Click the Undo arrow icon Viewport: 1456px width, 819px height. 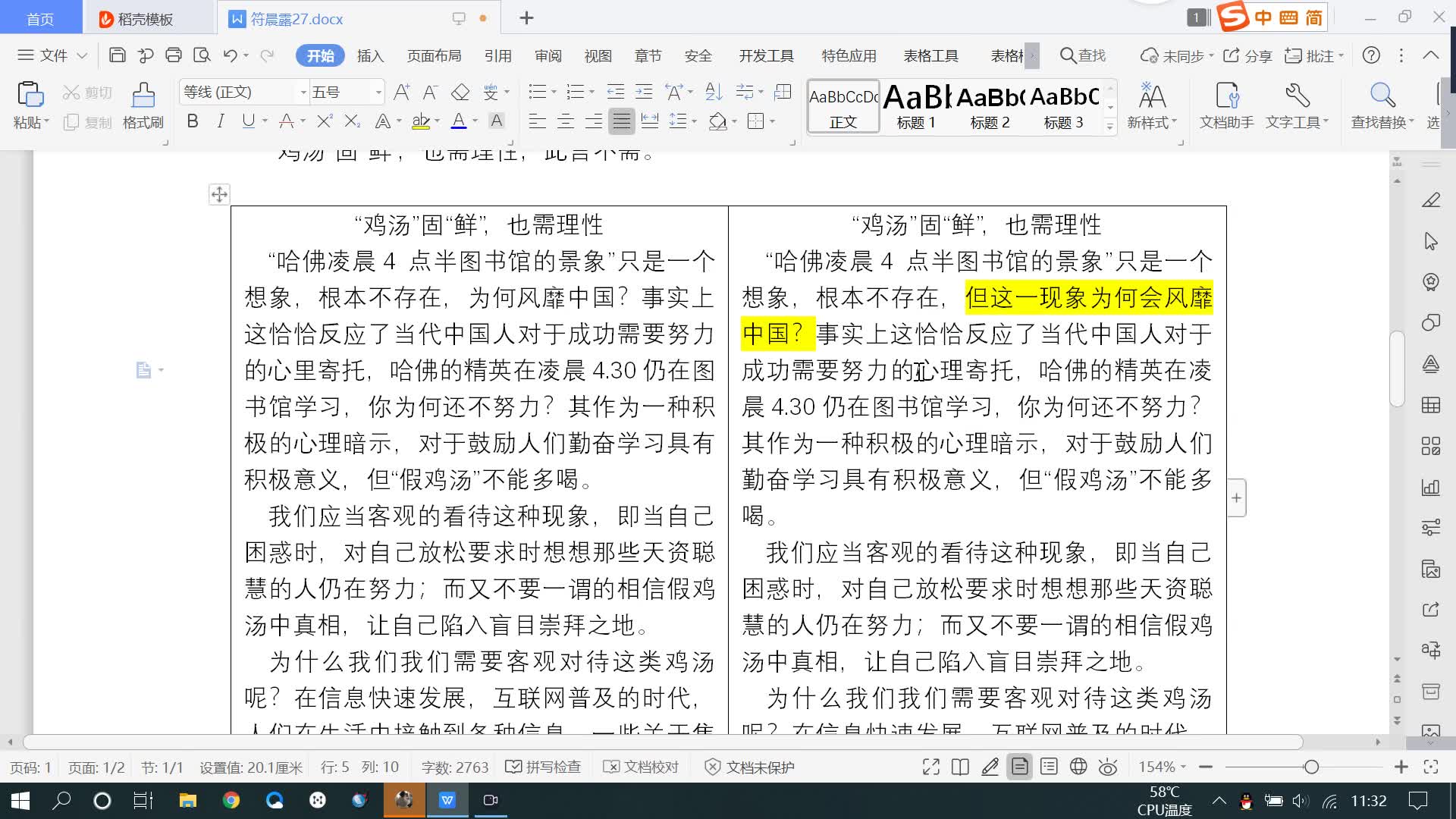(x=231, y=55)
